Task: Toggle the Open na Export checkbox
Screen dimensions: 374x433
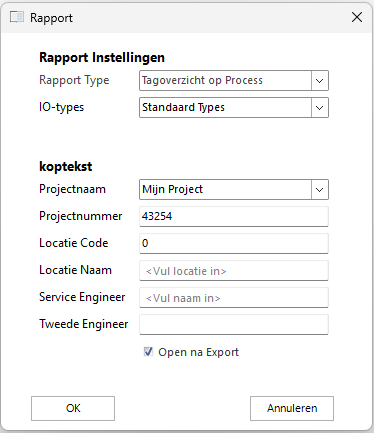Action: pyautogui.click(x=148, y=352)
